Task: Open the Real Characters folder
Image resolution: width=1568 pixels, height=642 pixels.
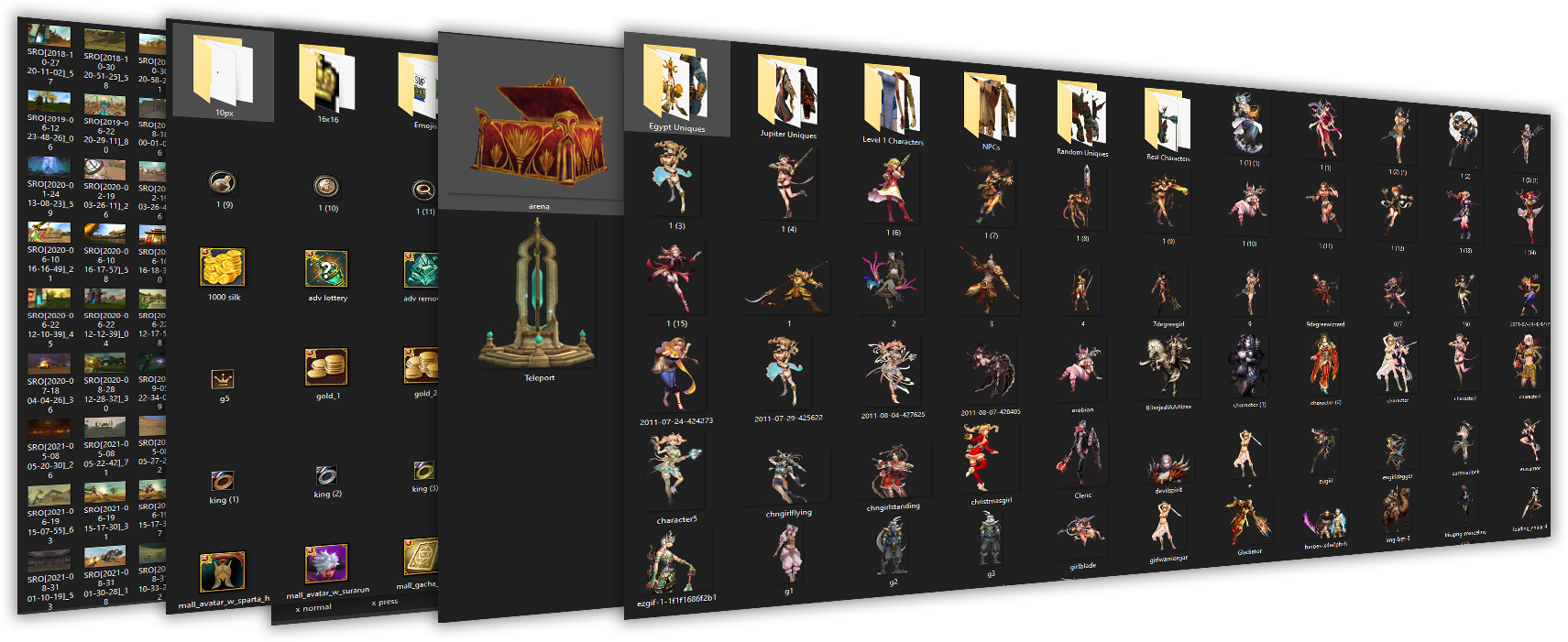Action: 1167,122
